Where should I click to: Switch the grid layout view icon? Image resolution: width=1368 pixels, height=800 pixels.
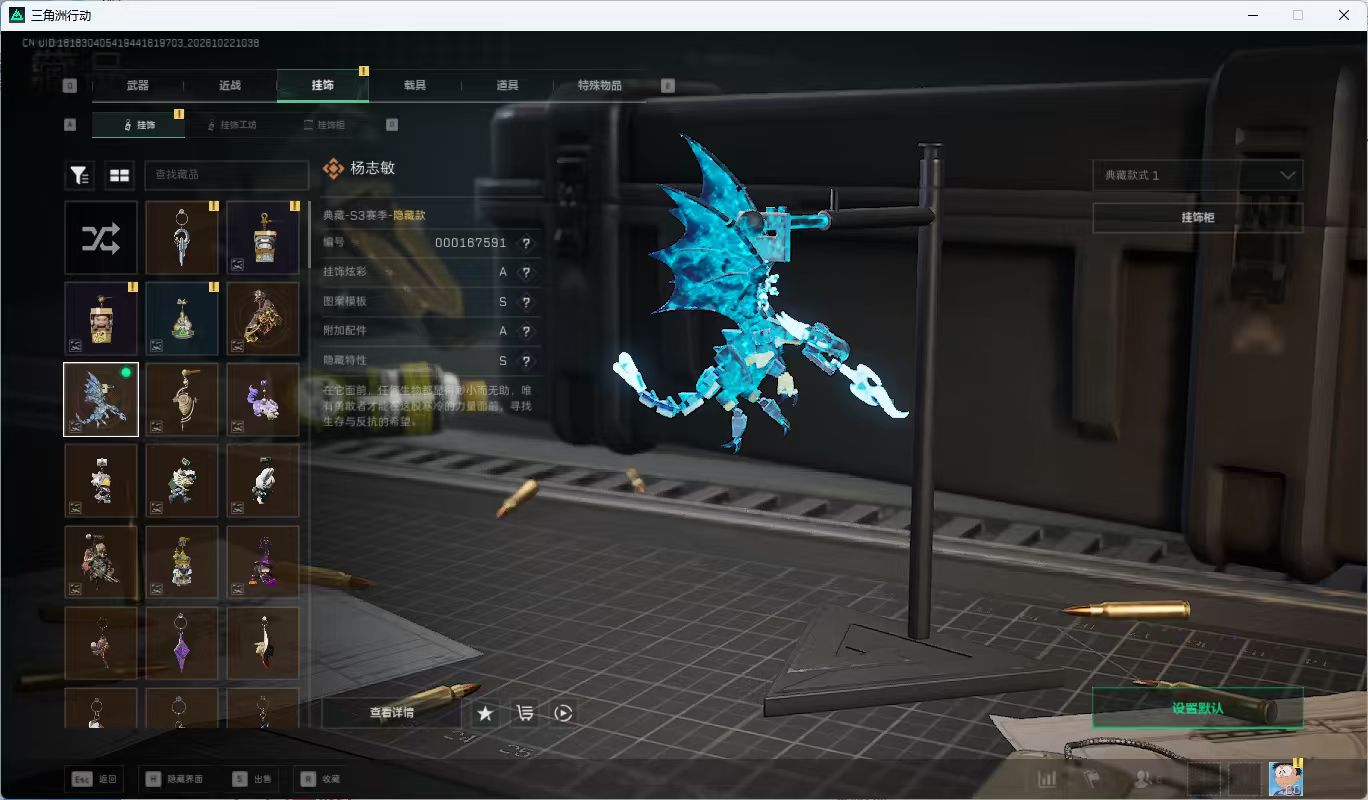click(x=120, y=175)
